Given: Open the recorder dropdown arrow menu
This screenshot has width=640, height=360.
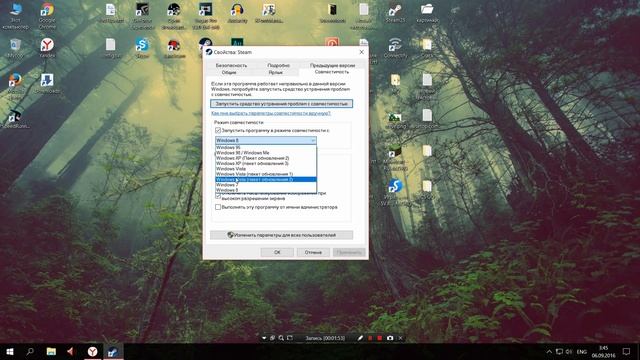Looking at the screenshot, I should [x=264, y=338].
